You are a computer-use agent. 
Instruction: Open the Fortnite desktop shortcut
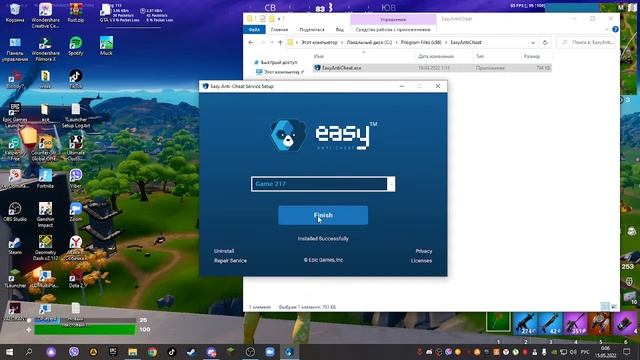click(45, 178)
